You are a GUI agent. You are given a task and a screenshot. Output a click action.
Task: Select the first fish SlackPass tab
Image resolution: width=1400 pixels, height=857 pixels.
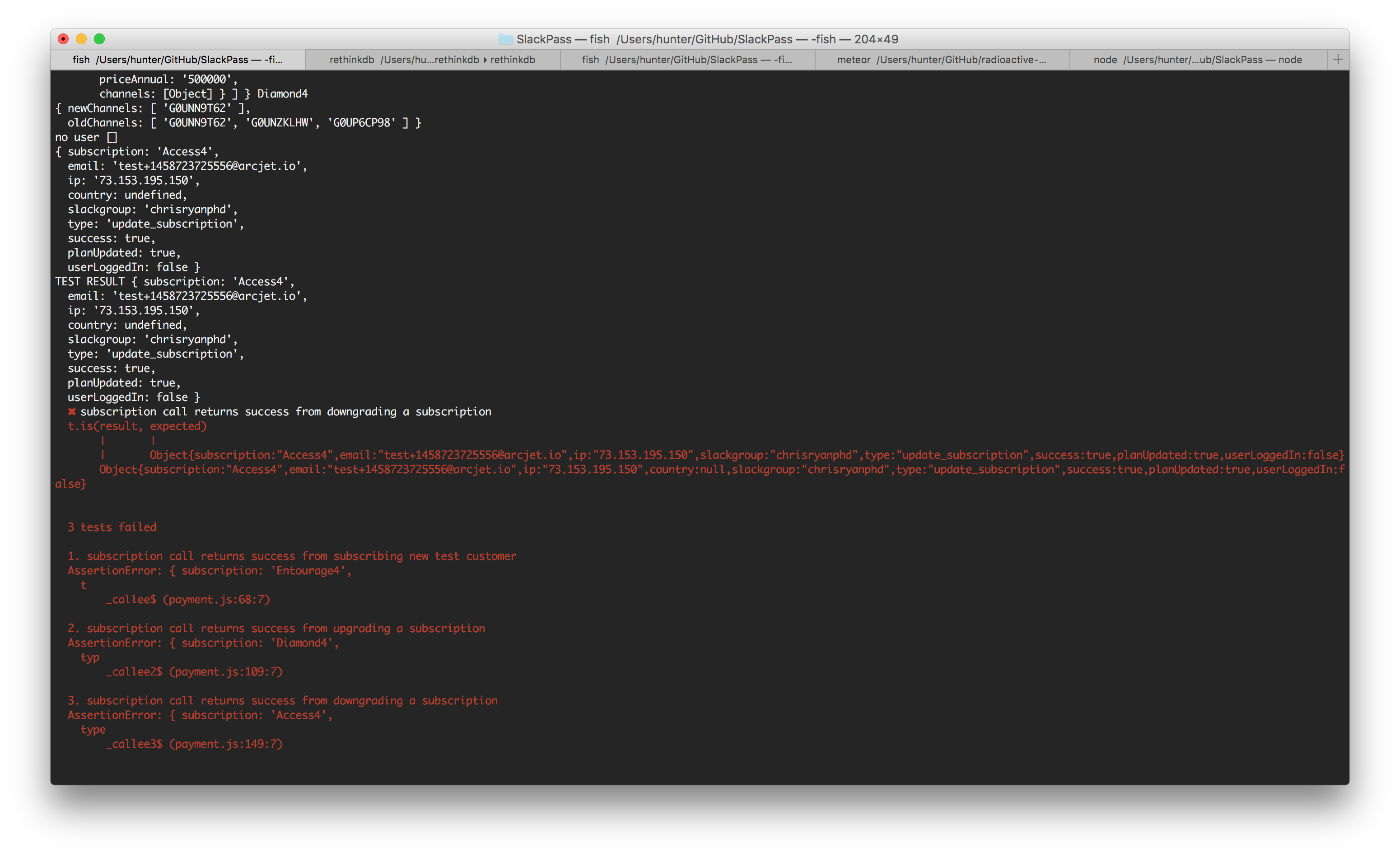pyautogui.click(x=177, y=60)
